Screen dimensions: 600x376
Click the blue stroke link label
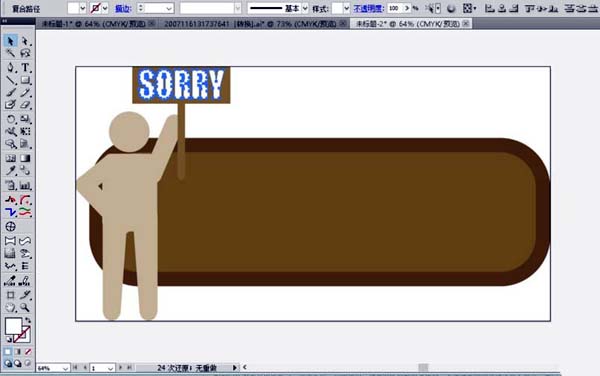tap(123, 8)
